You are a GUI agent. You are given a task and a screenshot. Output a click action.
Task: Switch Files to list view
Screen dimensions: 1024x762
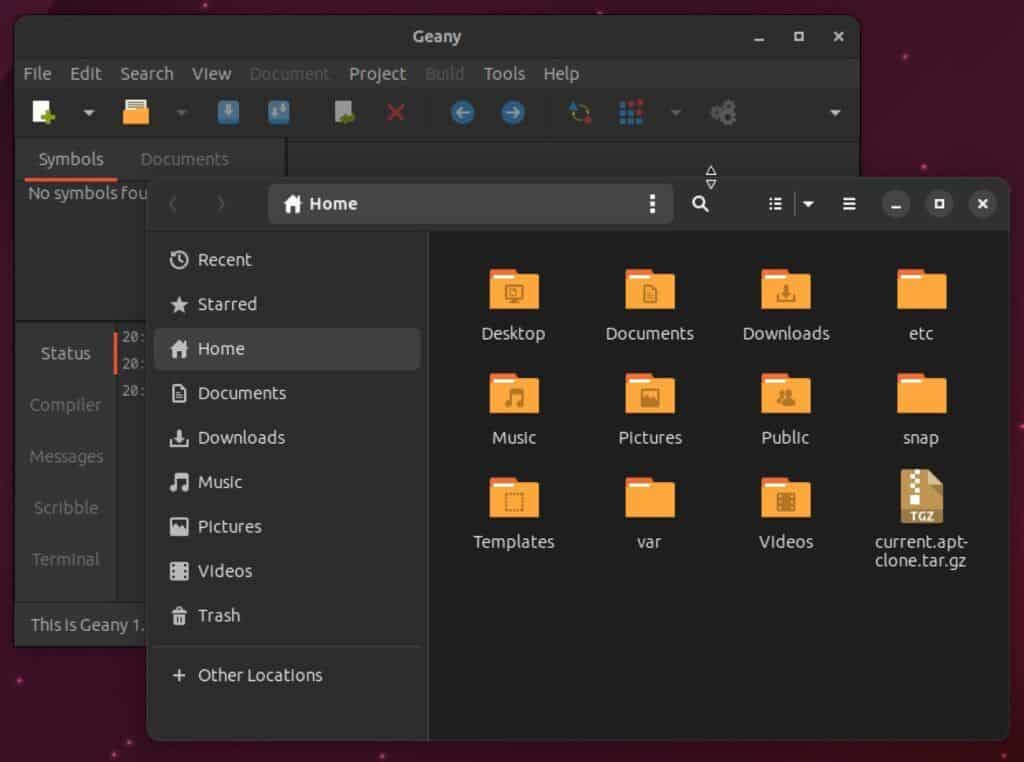pos(775,204)
